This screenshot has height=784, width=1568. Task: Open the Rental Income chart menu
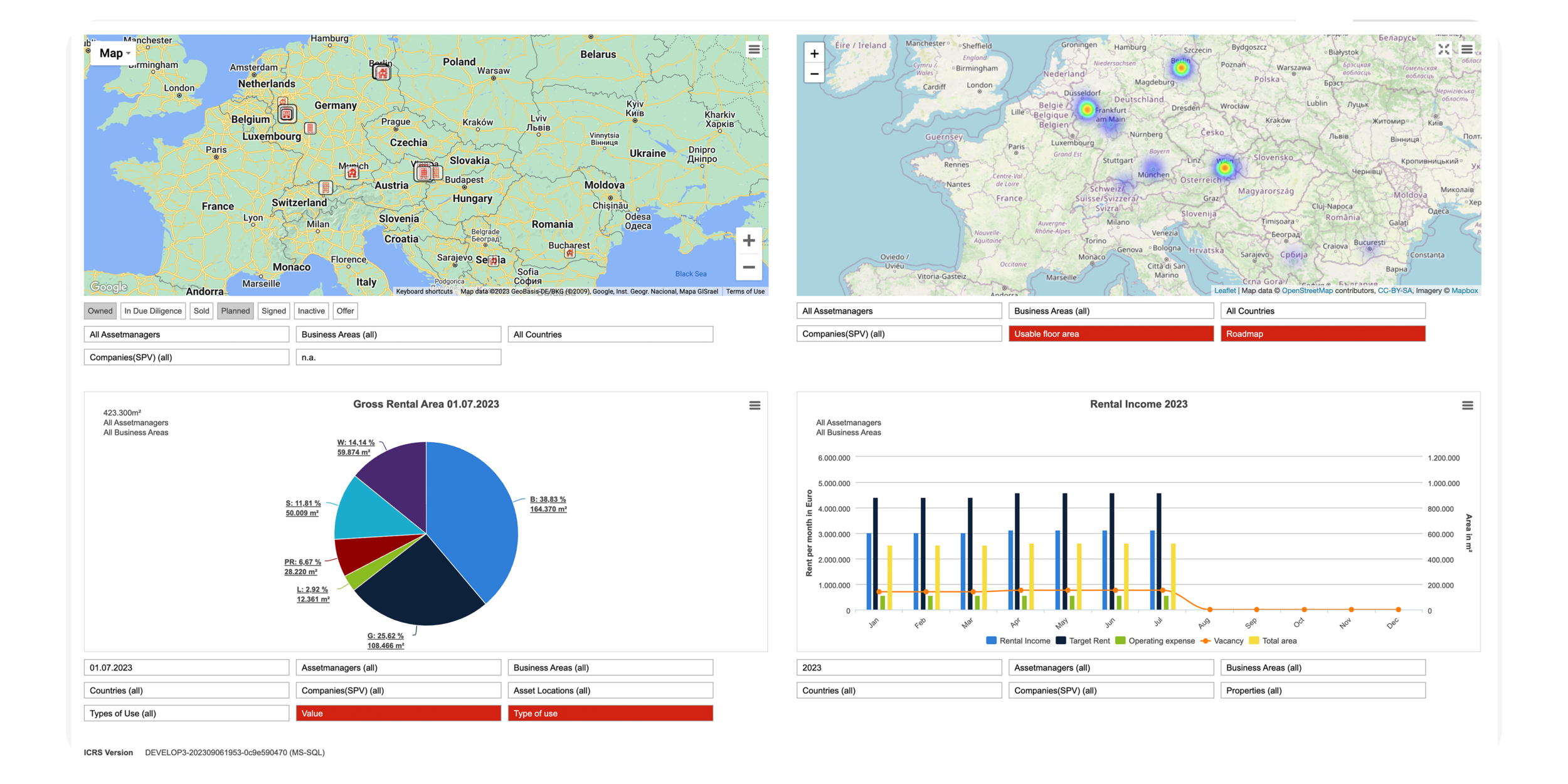click(x=1467, y=406)
